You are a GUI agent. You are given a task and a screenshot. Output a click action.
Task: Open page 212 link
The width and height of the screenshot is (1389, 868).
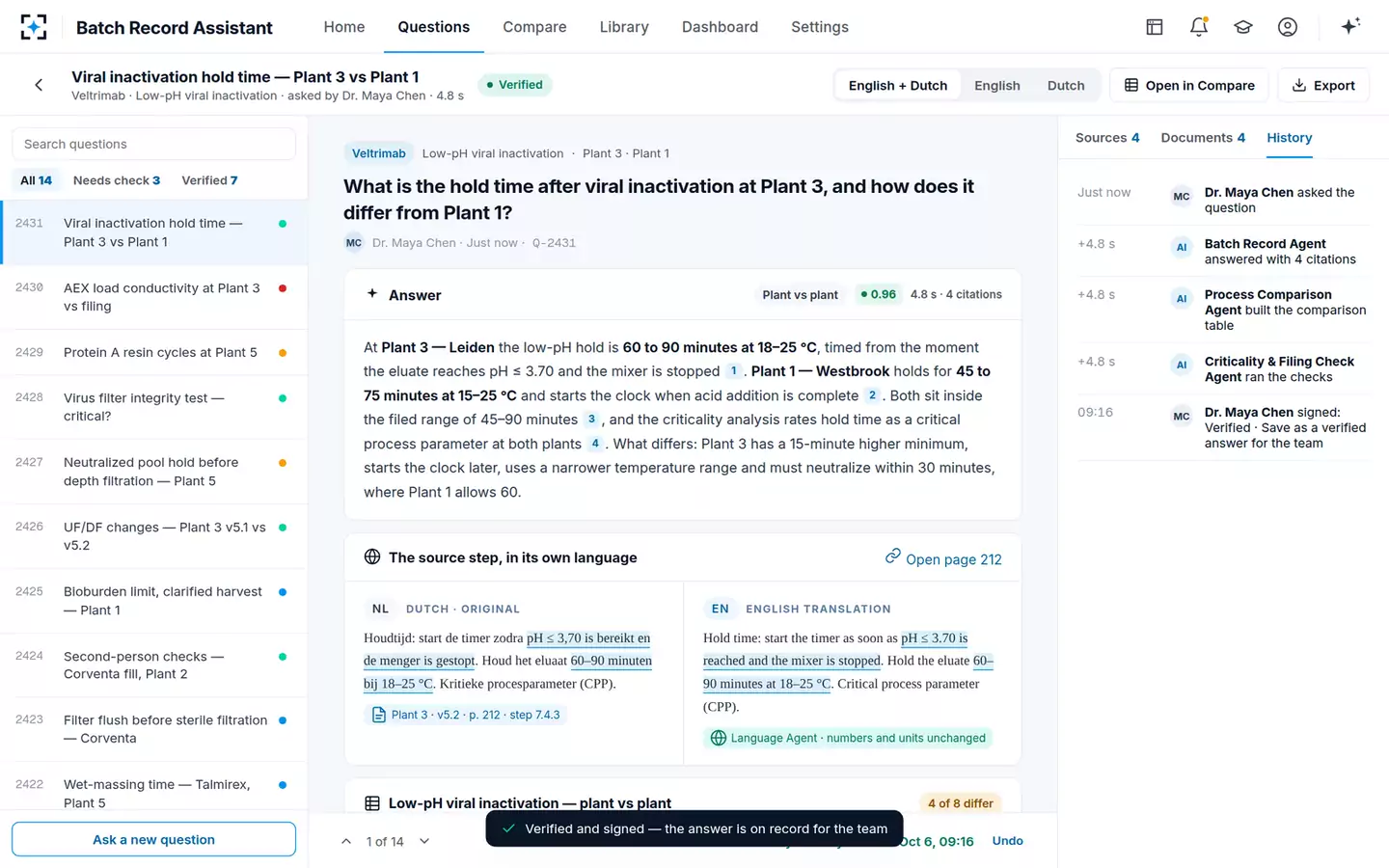[x=943, y=558]
